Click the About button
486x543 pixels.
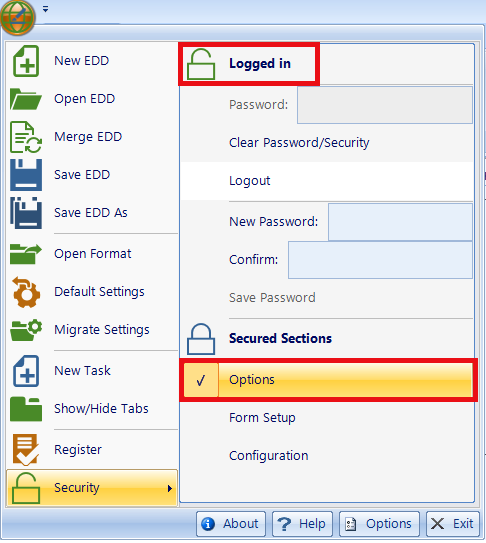(x=231, y=524)
